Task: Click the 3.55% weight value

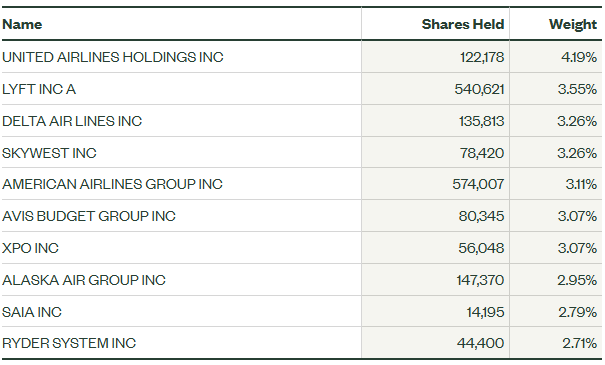Action: pos(577,89)
